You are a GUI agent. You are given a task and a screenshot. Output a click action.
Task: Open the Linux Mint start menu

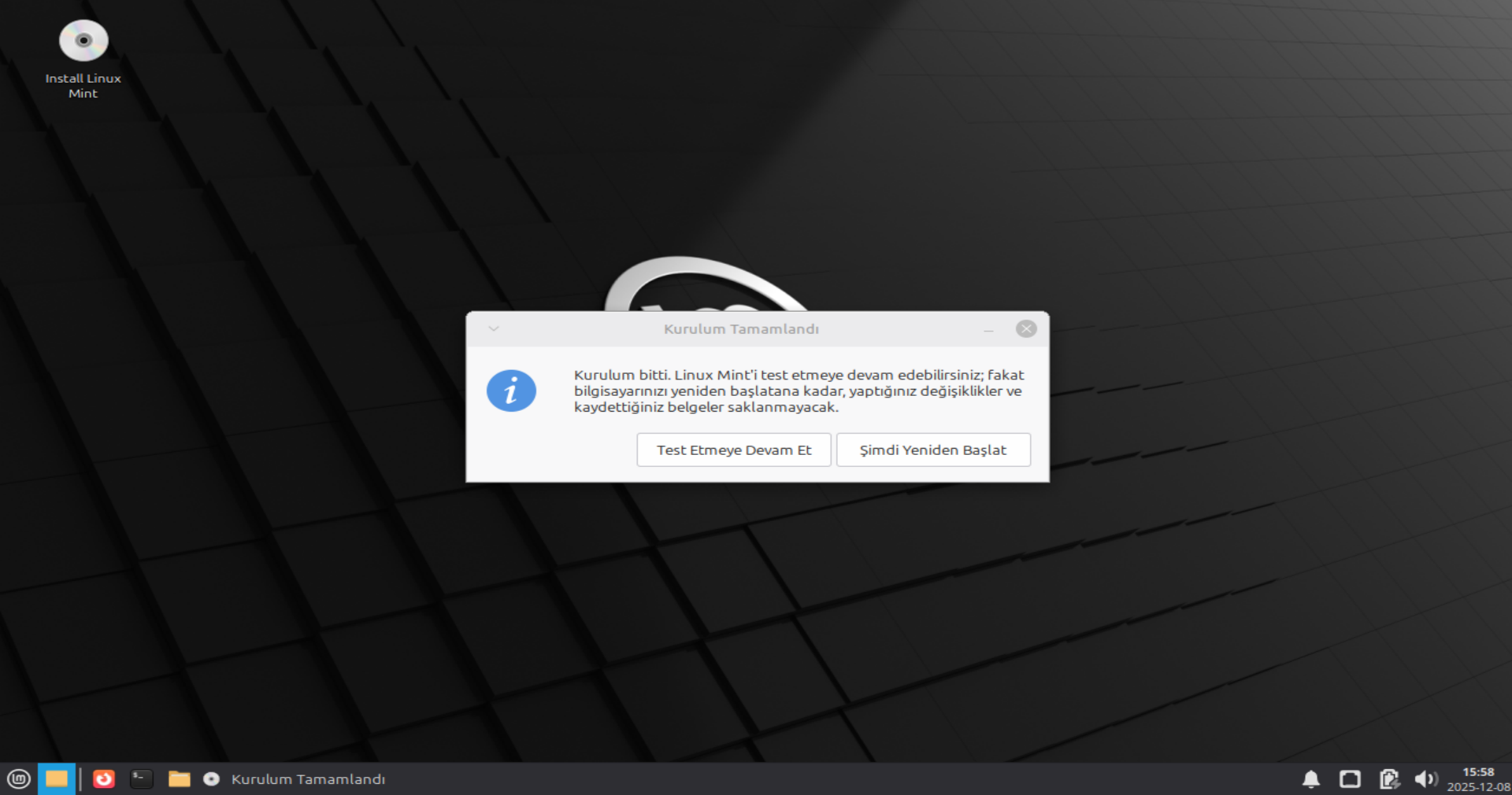pos(18,779)
